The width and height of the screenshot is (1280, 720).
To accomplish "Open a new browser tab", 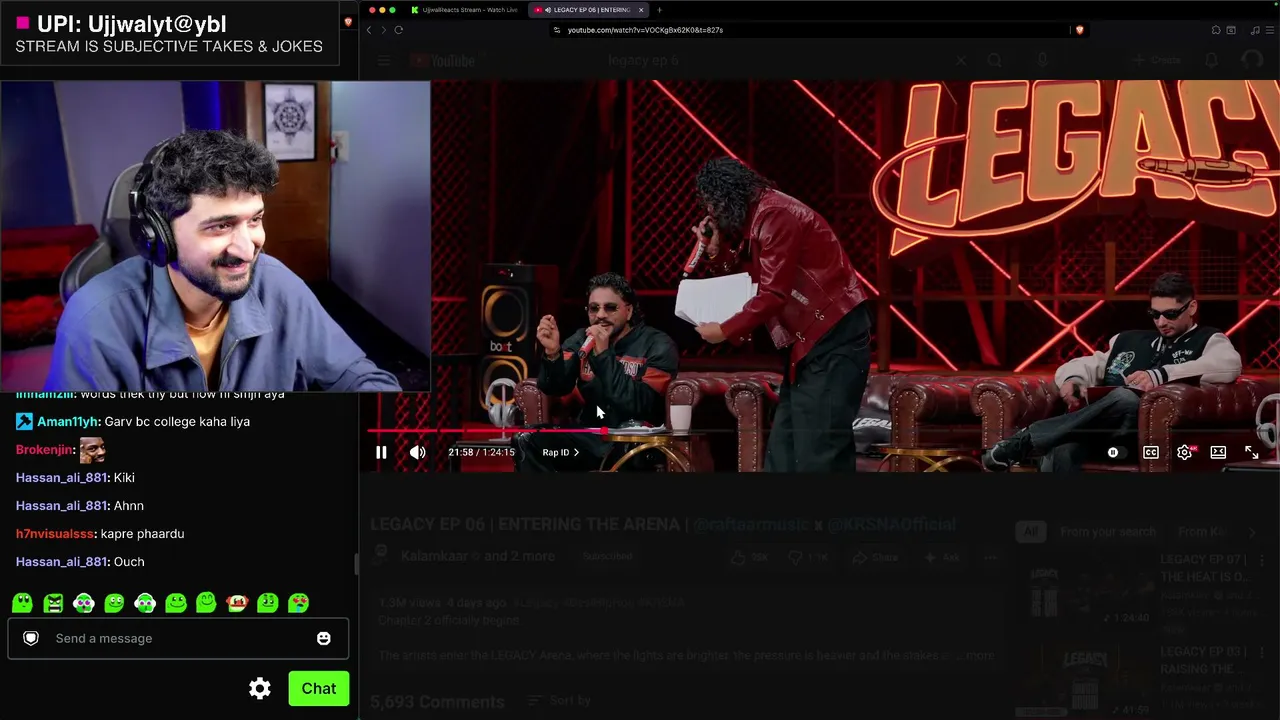I will tap(659, 10).
